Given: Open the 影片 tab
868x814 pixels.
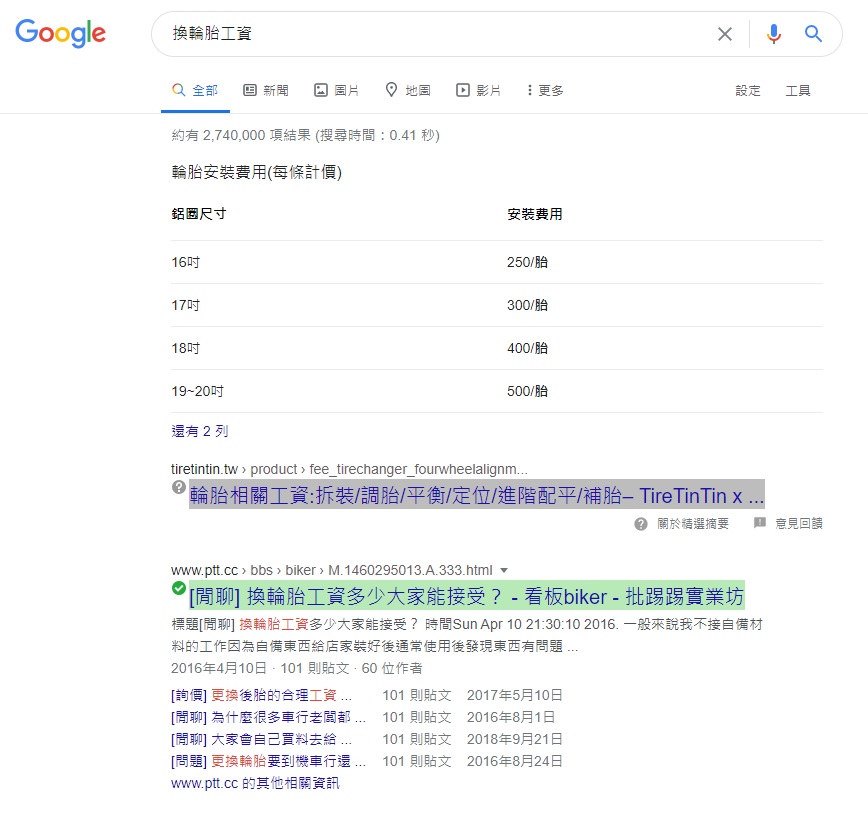Looking at the screenshot, I should [x=478, y=90].
